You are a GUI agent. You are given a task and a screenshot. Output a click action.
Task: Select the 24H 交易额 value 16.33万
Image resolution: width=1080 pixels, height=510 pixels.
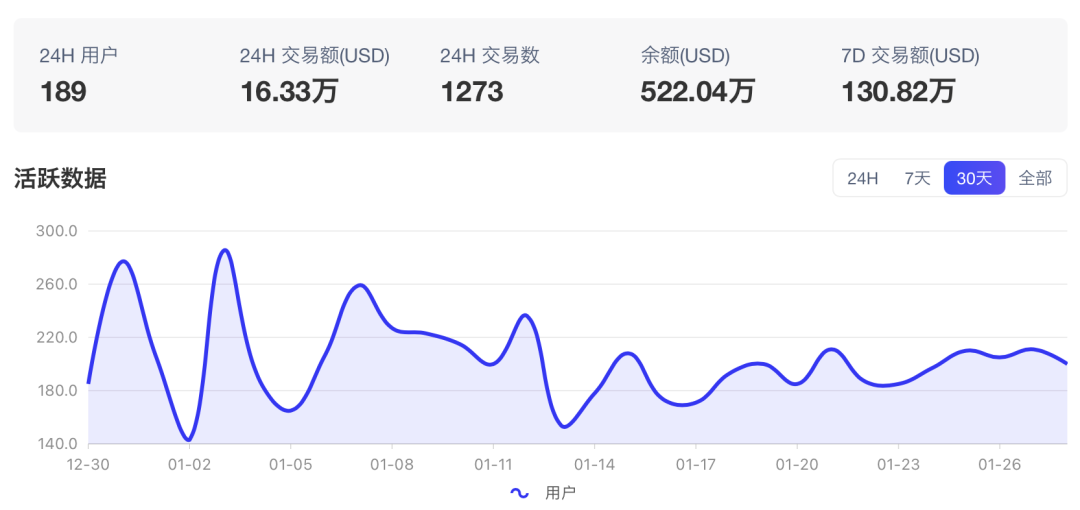tap(289, 92)
